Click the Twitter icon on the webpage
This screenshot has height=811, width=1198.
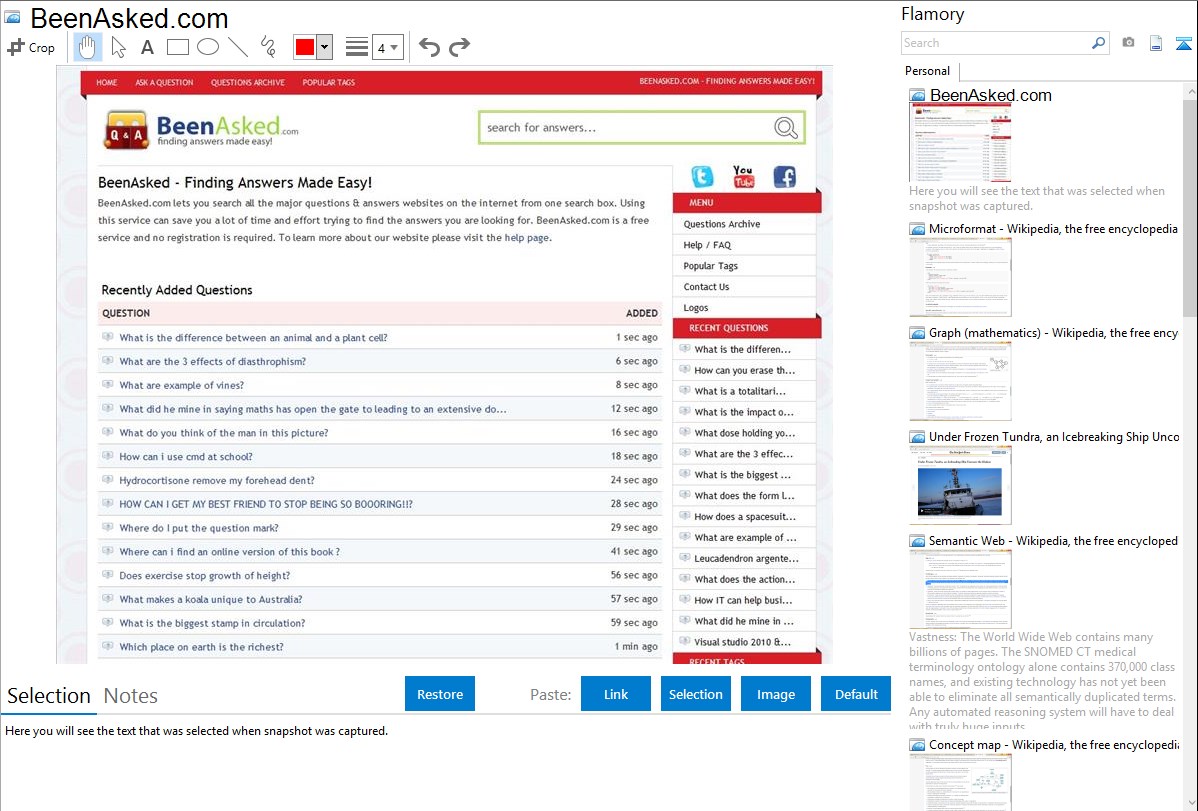[x=702, y=177]
